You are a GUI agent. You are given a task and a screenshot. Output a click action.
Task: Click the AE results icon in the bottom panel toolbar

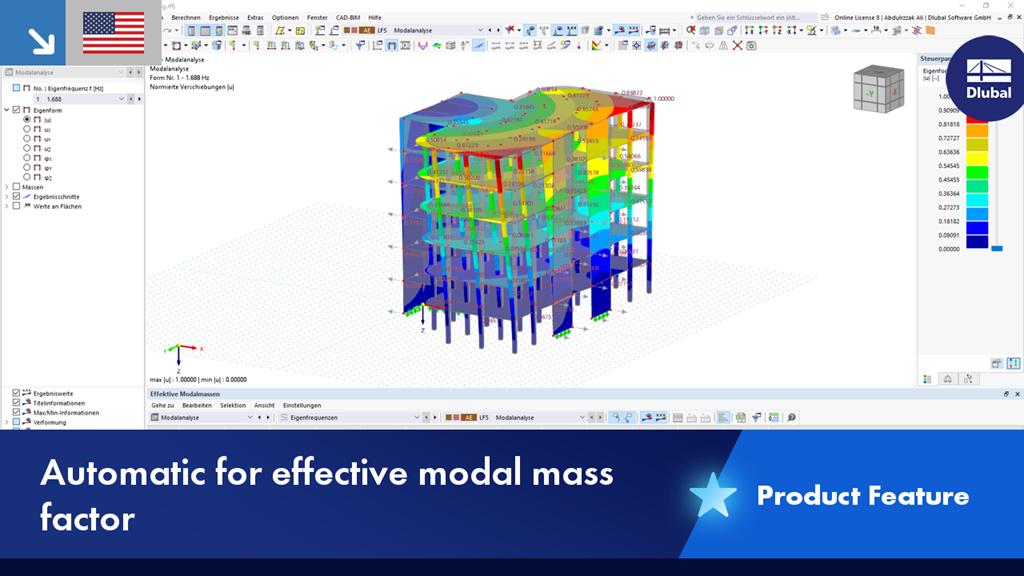pyautogui.click(x=467, y=417)
